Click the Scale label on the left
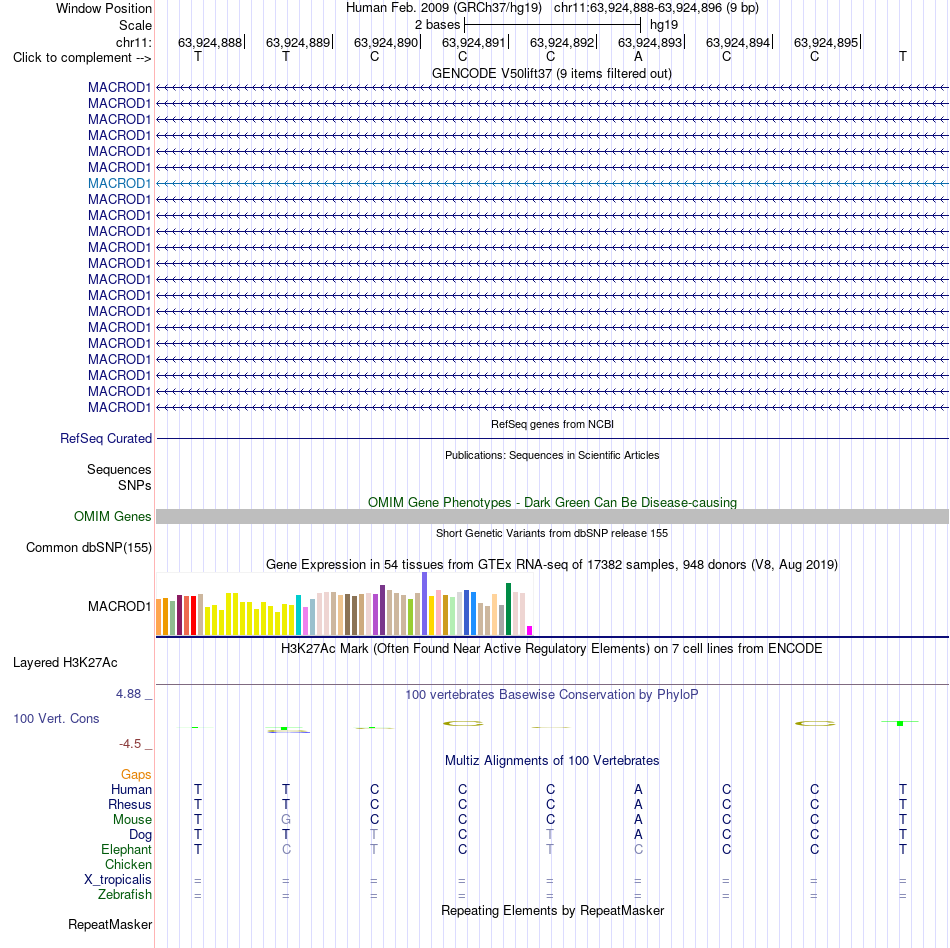 [x=135, y=25]
